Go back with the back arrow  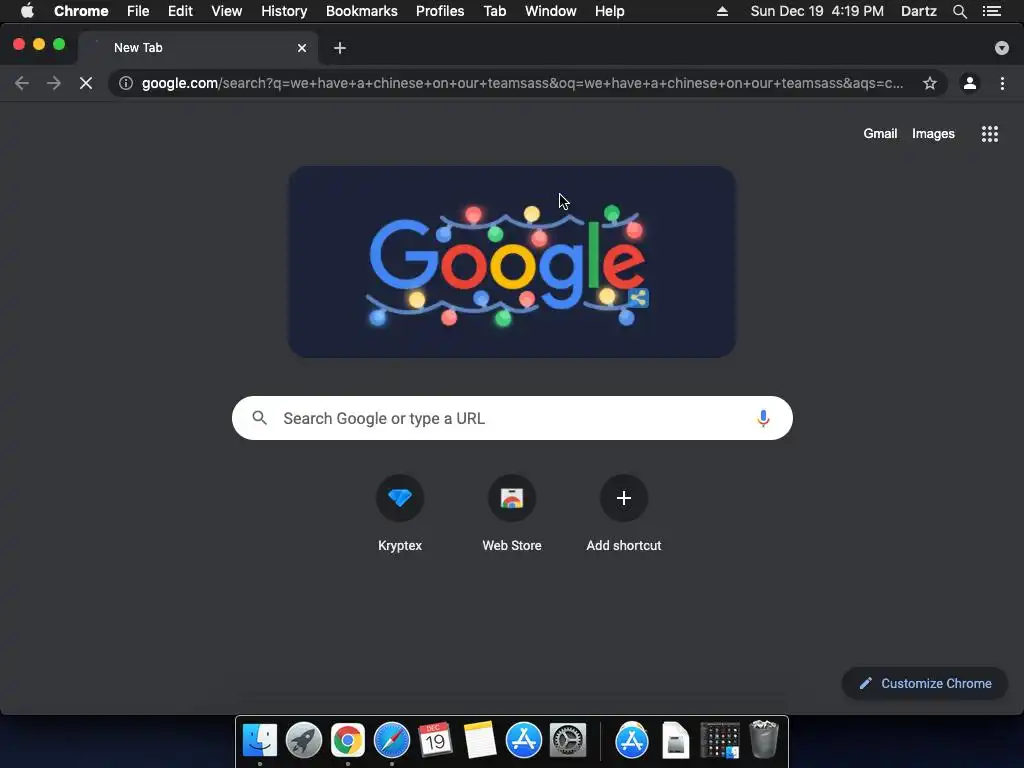pos(22,84)
